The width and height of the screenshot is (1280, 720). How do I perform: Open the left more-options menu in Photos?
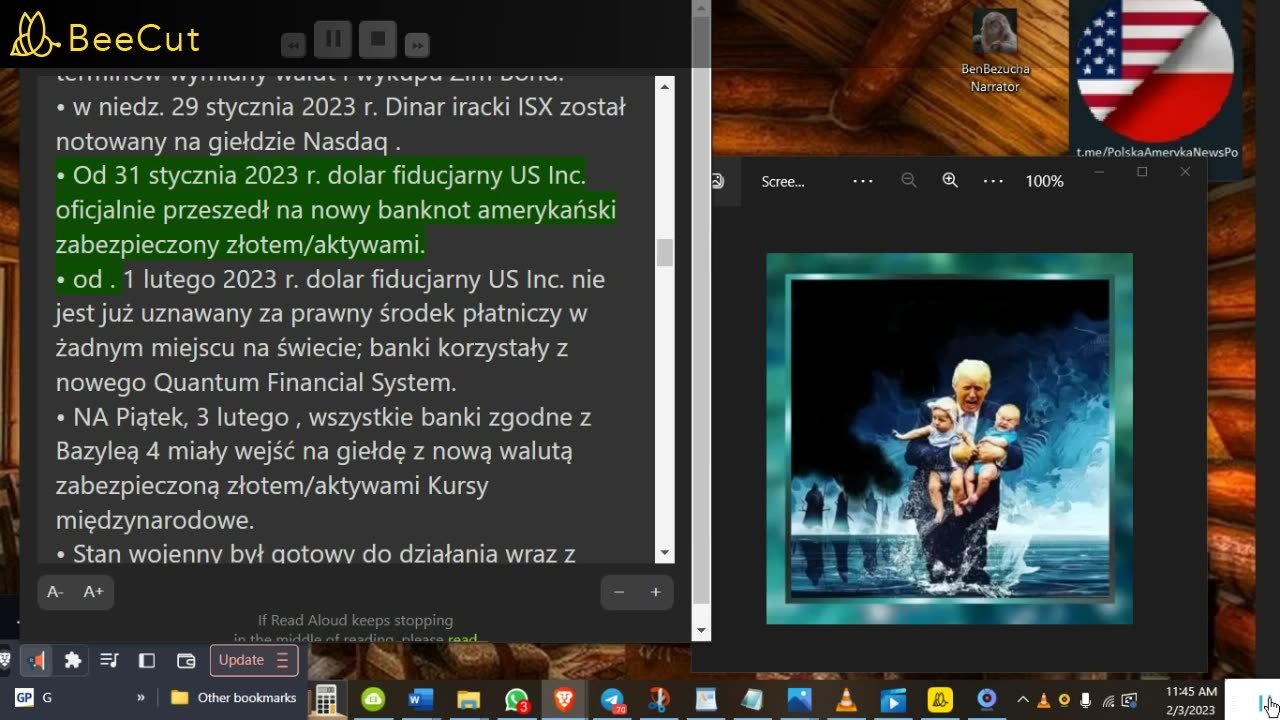[x=863, y=181]
